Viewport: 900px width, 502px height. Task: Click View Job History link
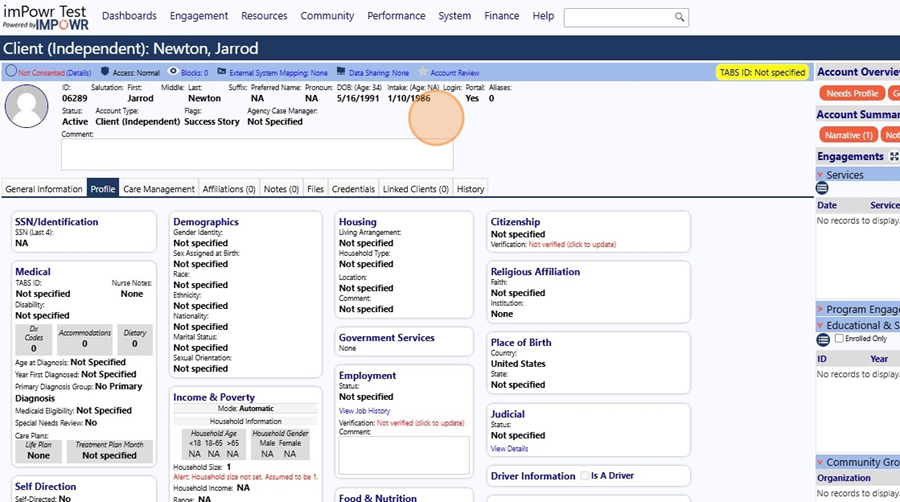point(364,411)
